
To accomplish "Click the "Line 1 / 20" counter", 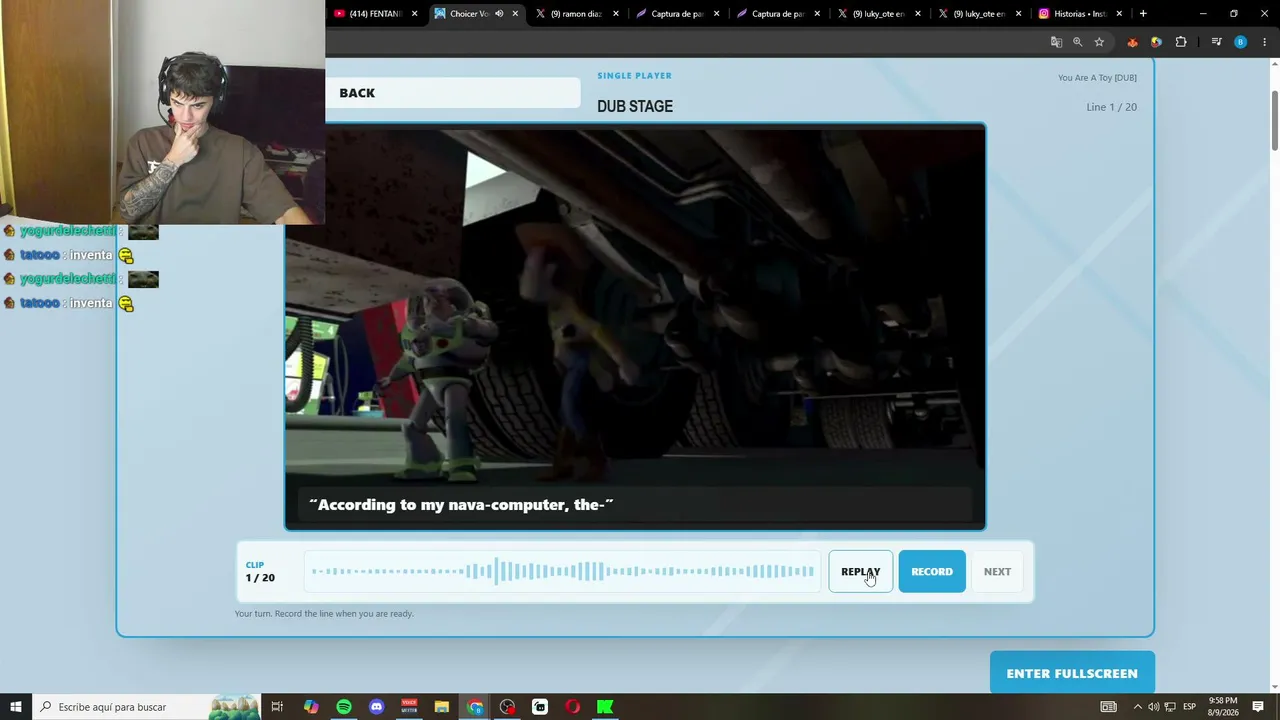I will point(1111,107).
